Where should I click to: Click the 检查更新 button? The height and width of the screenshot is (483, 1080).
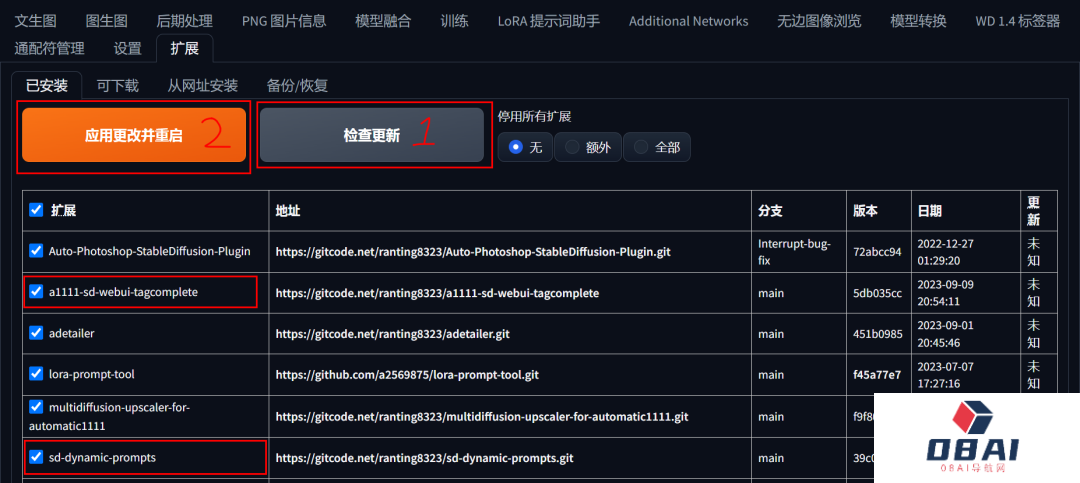point(372,135)
